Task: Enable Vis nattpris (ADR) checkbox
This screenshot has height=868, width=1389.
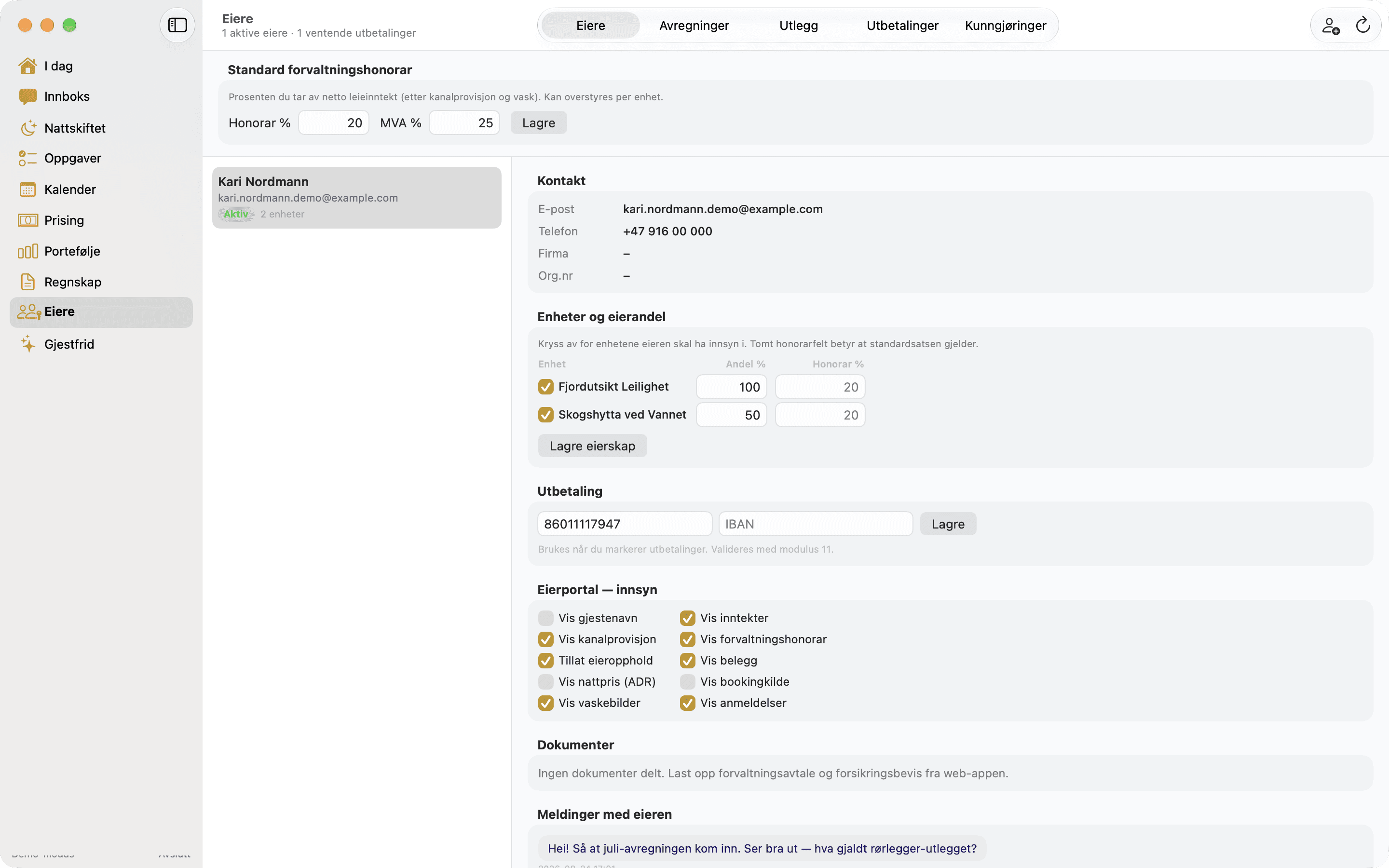Action: pos(545,682)
